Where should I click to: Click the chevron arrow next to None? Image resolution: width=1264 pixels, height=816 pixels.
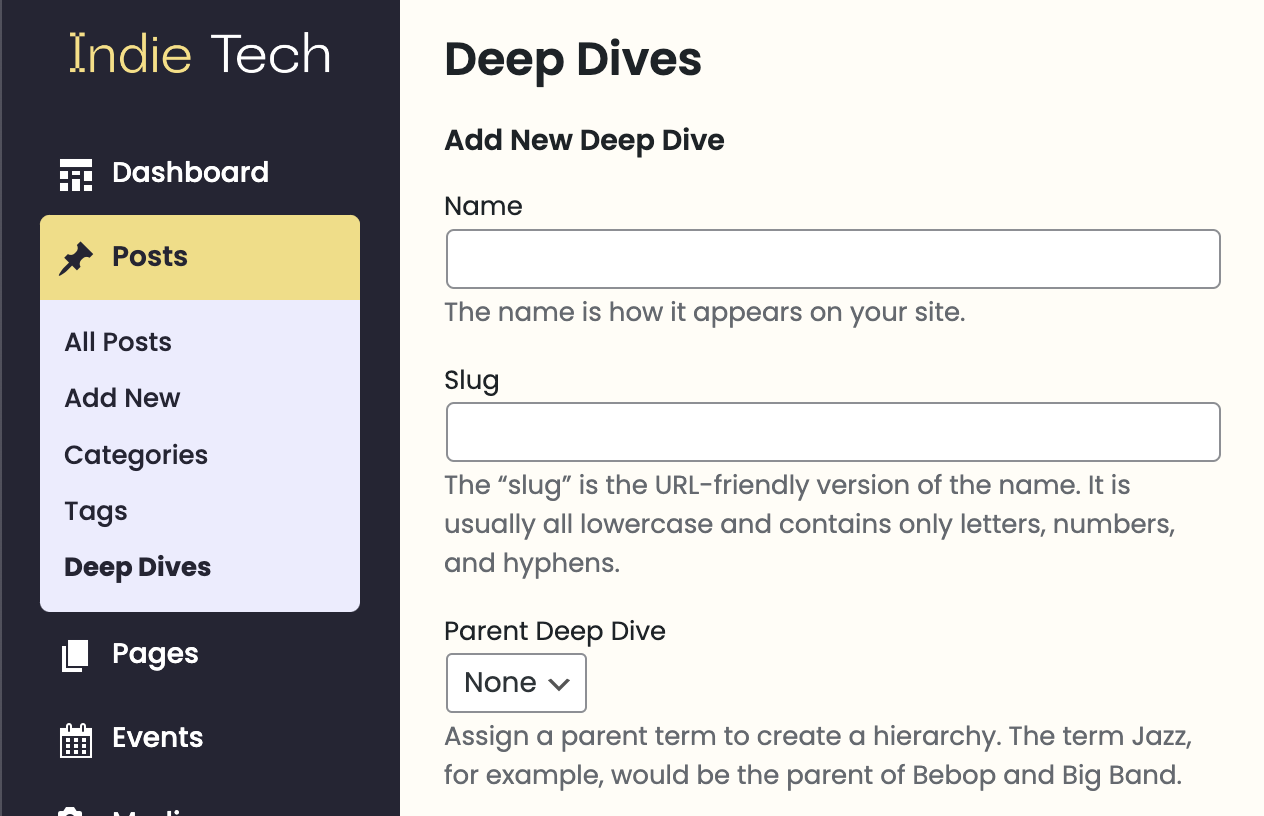click(x=559, y=684)
